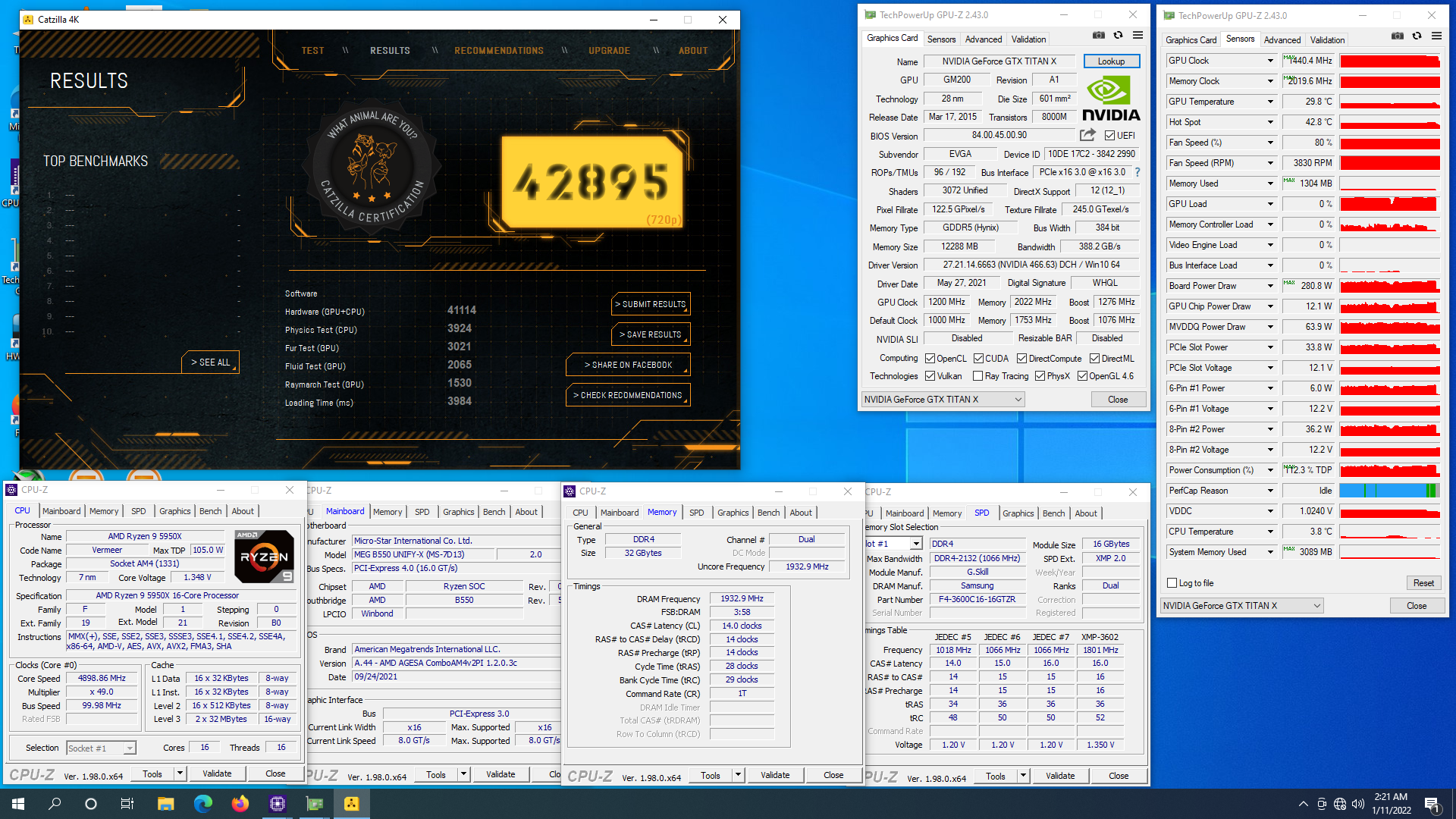Select the Catzilla taskbar icon
This screenshot has width=1456, height=819.
coord(351,804)
